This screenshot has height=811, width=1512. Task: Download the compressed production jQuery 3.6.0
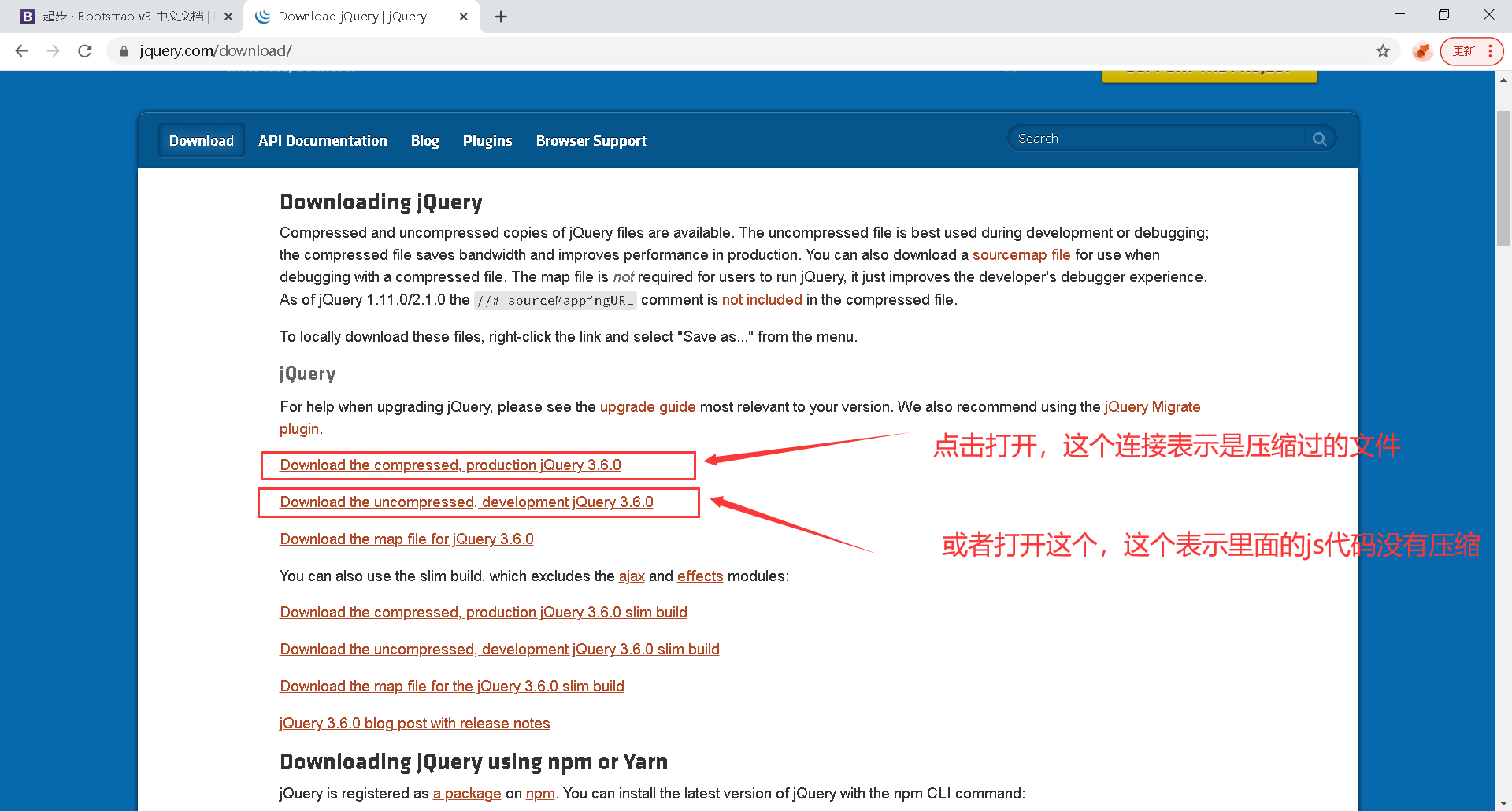[450, 465]
